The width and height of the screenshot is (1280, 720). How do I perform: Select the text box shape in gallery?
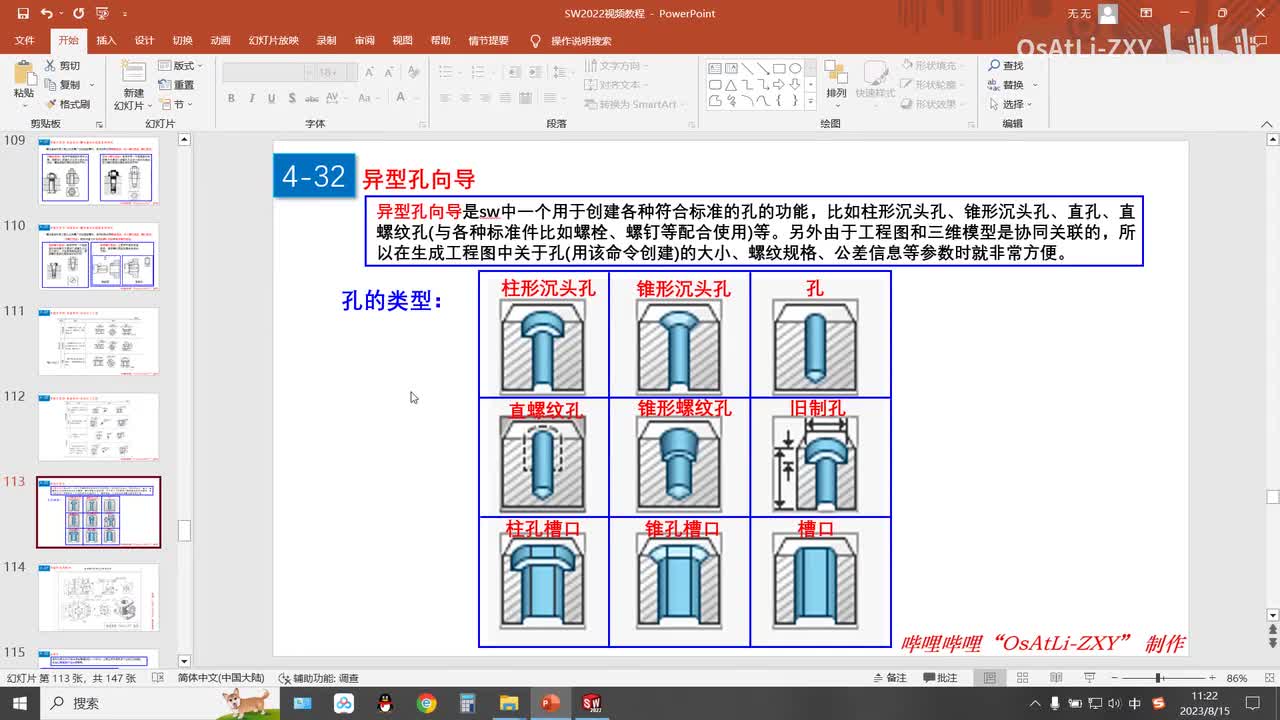coord(716,68)
